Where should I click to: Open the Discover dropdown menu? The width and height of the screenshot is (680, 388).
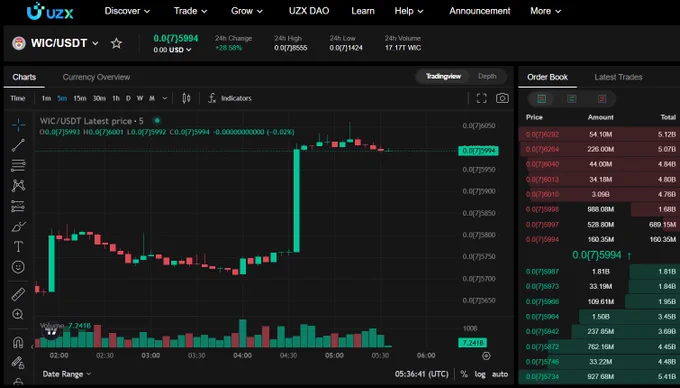(127, 11)
